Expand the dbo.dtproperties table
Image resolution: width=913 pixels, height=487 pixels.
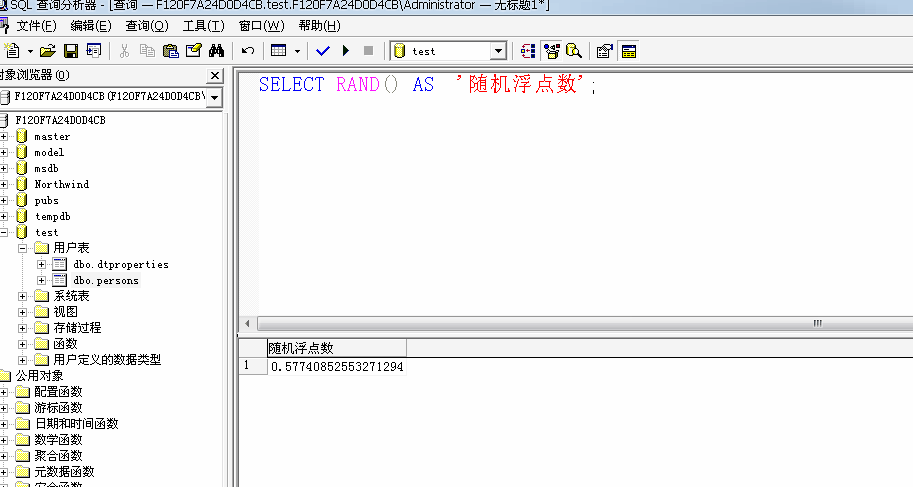(x=41, y=264)
